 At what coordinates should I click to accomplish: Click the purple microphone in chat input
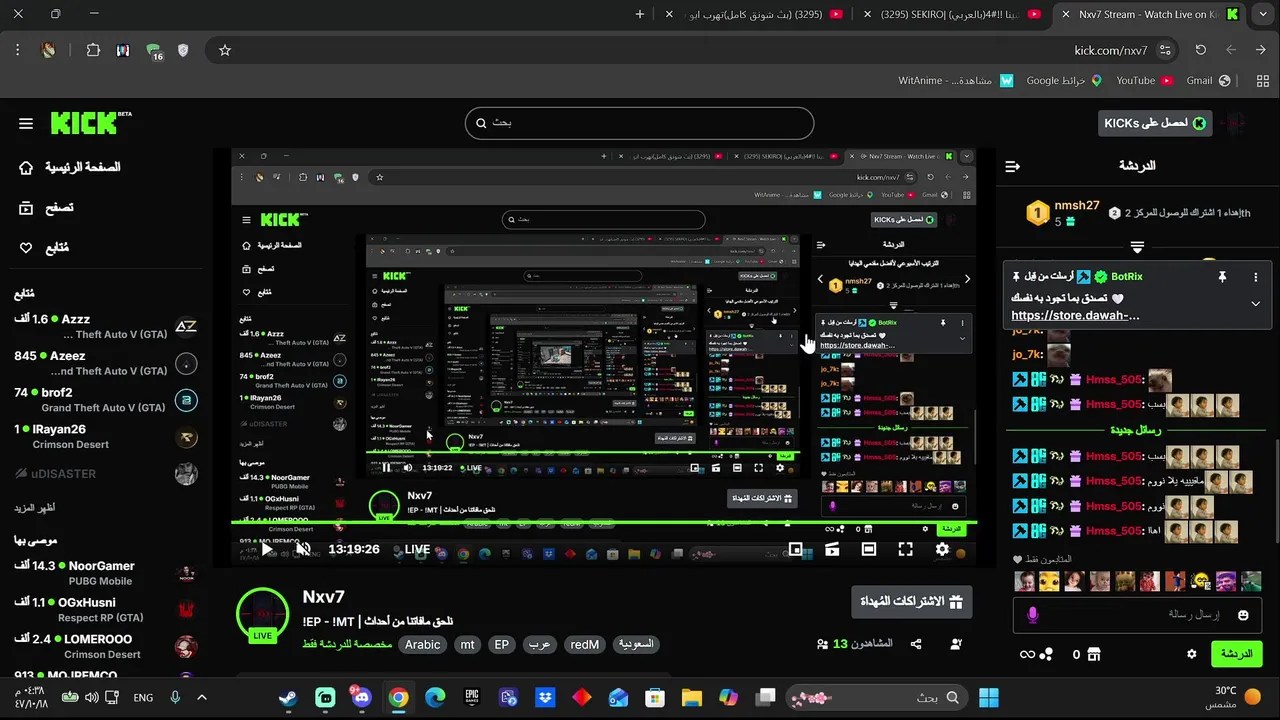tap(1033, 615)
